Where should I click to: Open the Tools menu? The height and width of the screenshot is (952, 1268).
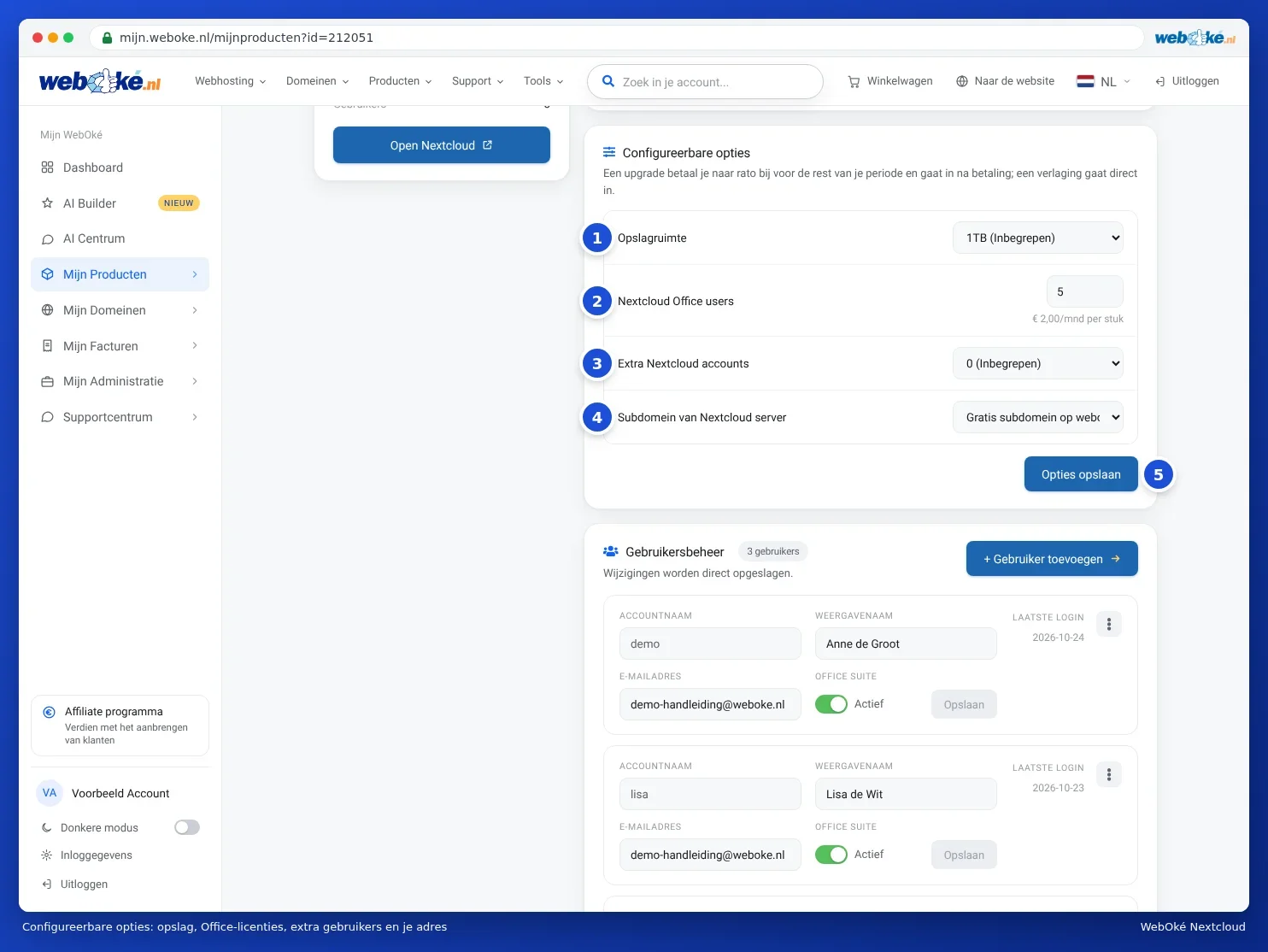(x=544, y=81)
